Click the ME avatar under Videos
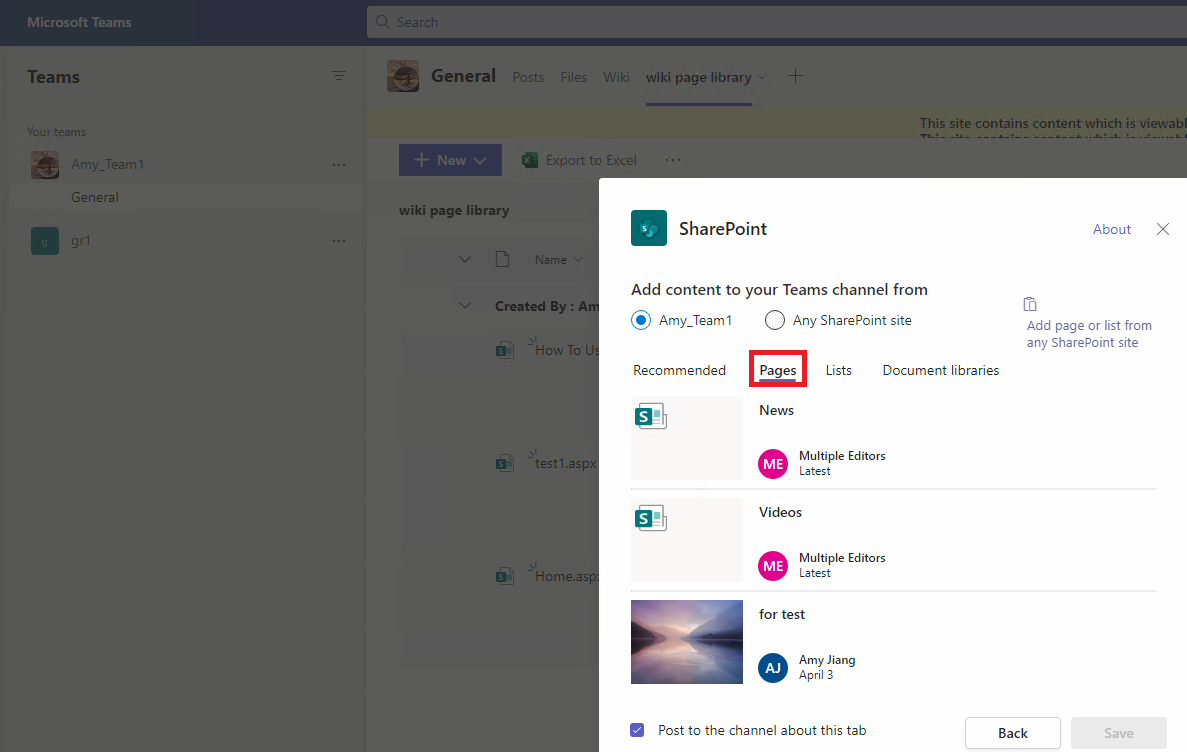Viewport: 1187px width, 752px height. click(773, 566)
